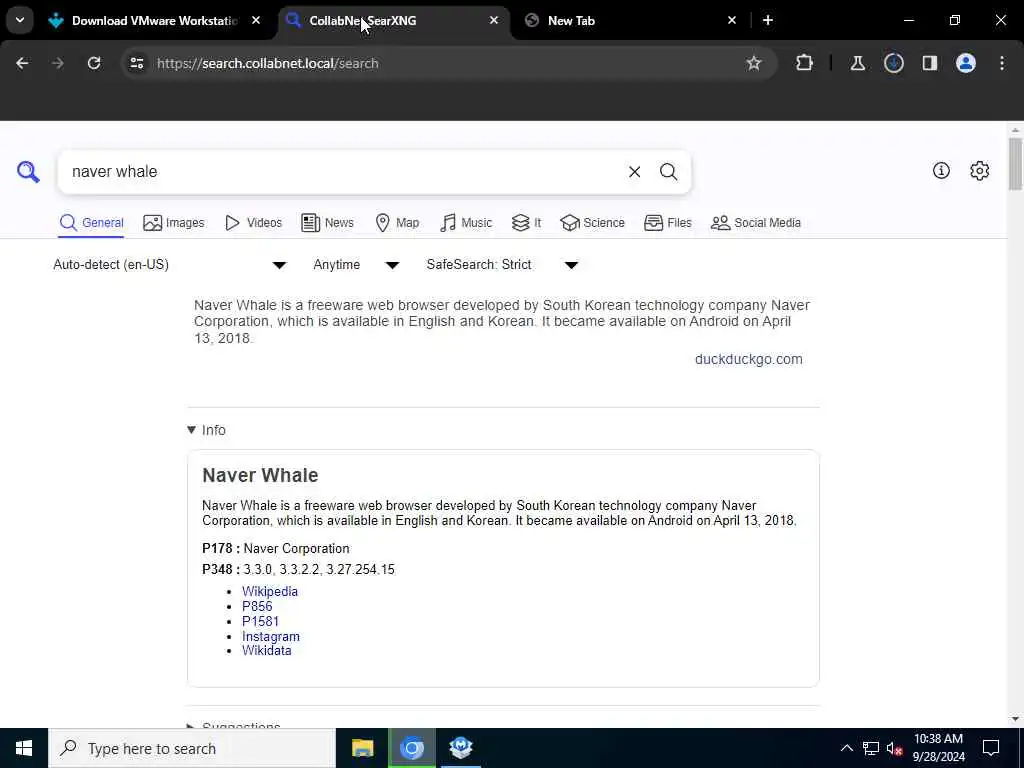Open the browser extensions puzzle icon
Screen dimensions: 1024x768
805,63
